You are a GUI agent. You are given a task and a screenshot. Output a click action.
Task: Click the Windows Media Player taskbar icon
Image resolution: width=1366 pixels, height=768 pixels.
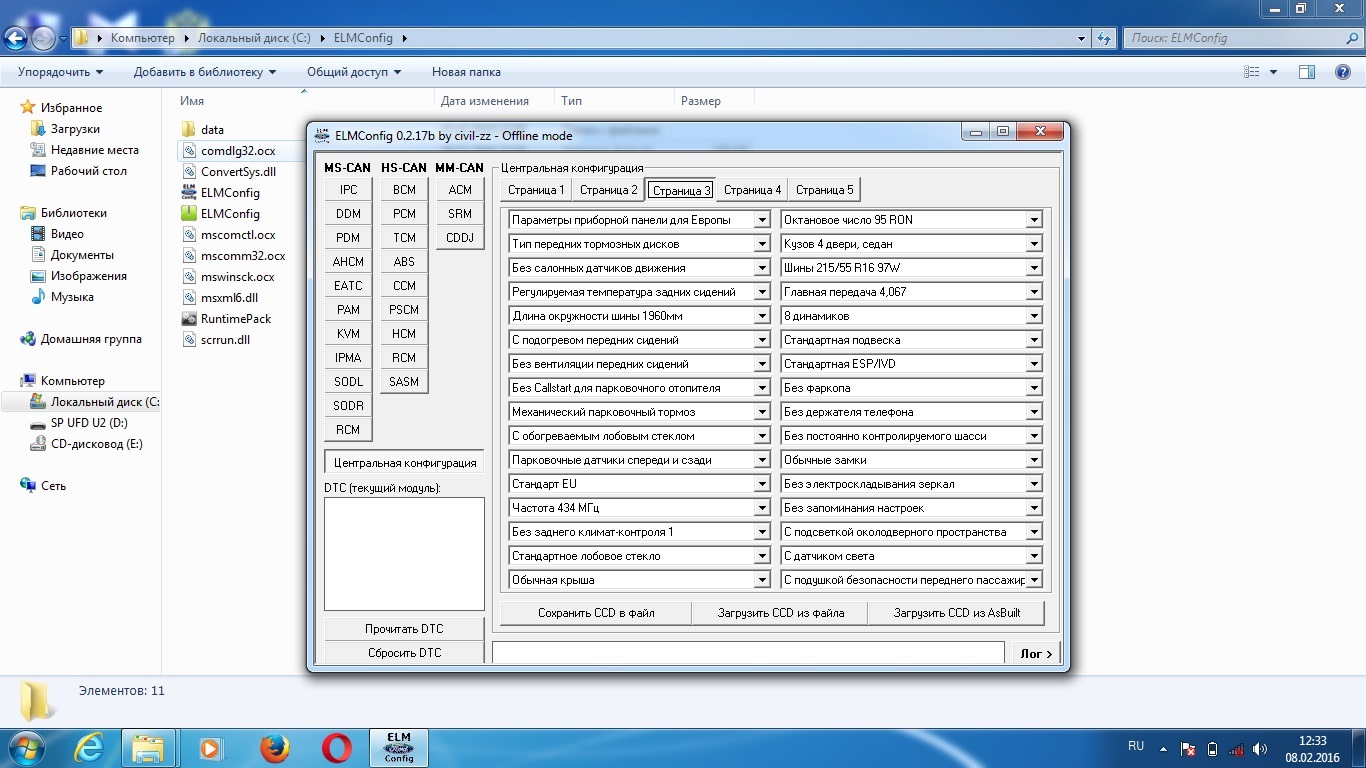tap(211, 747)
